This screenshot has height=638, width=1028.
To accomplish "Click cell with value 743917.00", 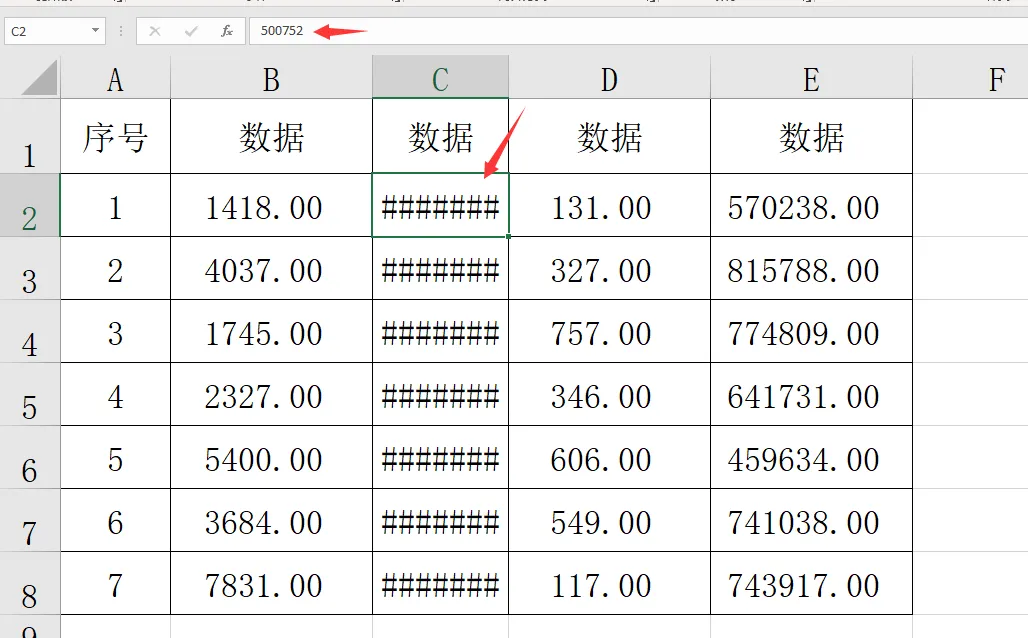I will [x=812, y=583].
